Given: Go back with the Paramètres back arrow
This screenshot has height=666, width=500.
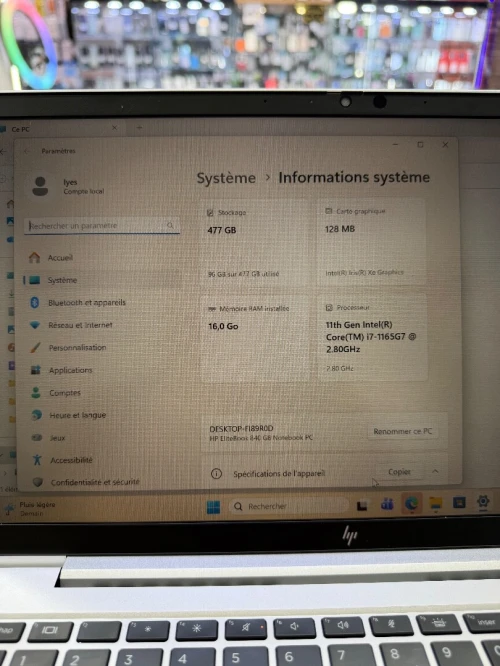Looking at the screenshot, I should 27,151.
